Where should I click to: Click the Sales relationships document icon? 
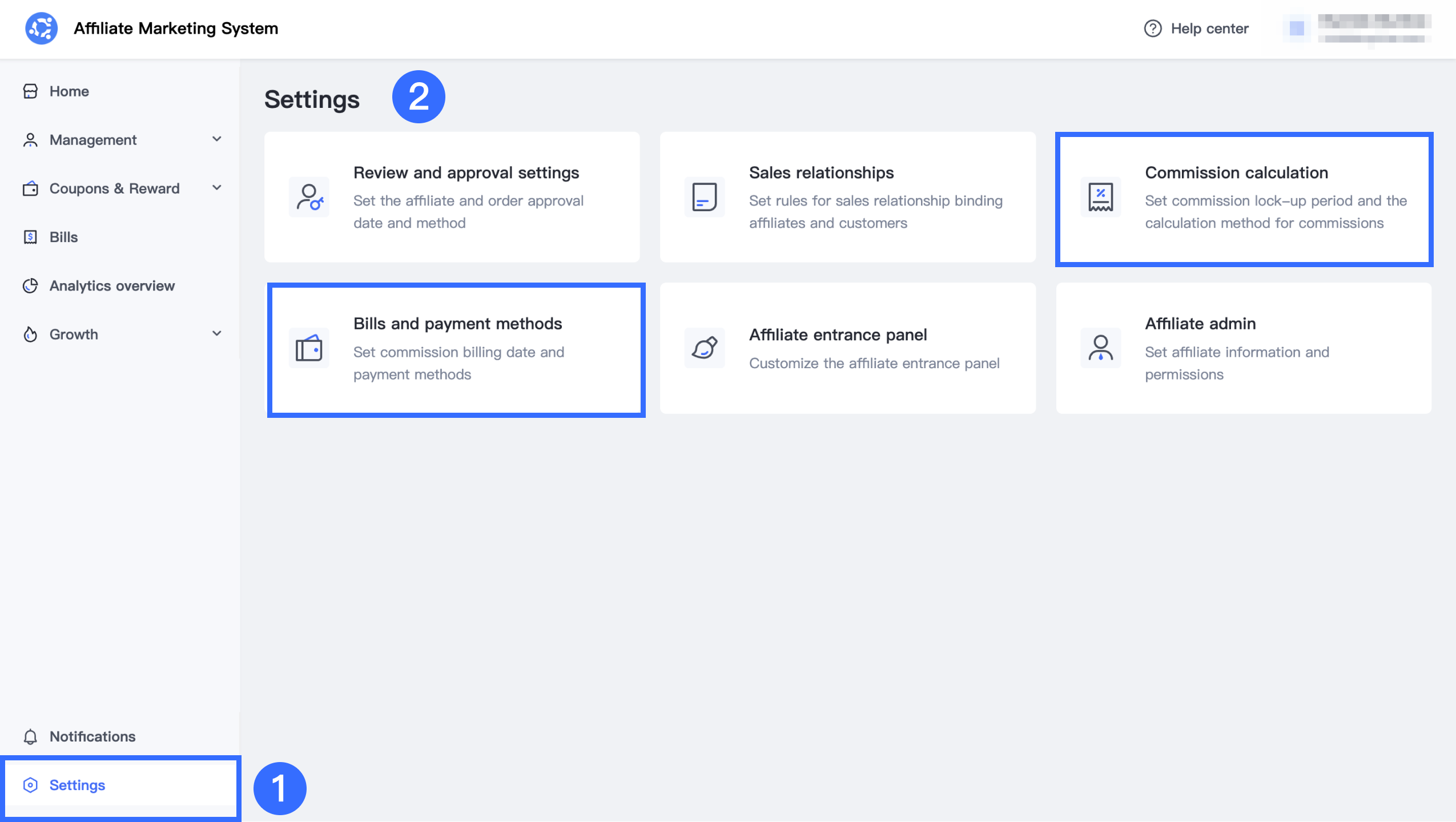[x=704, y=197]
